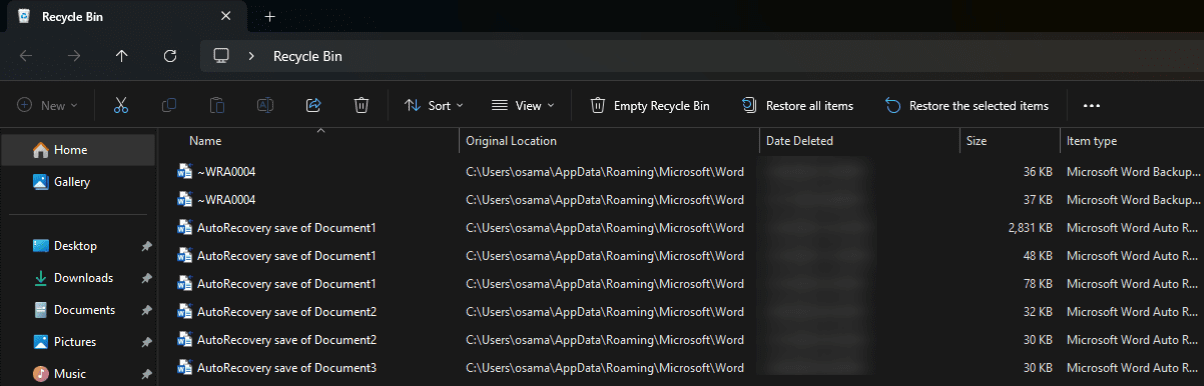
Task: Open Gallery in the sidebar
Action: [78, 182]
